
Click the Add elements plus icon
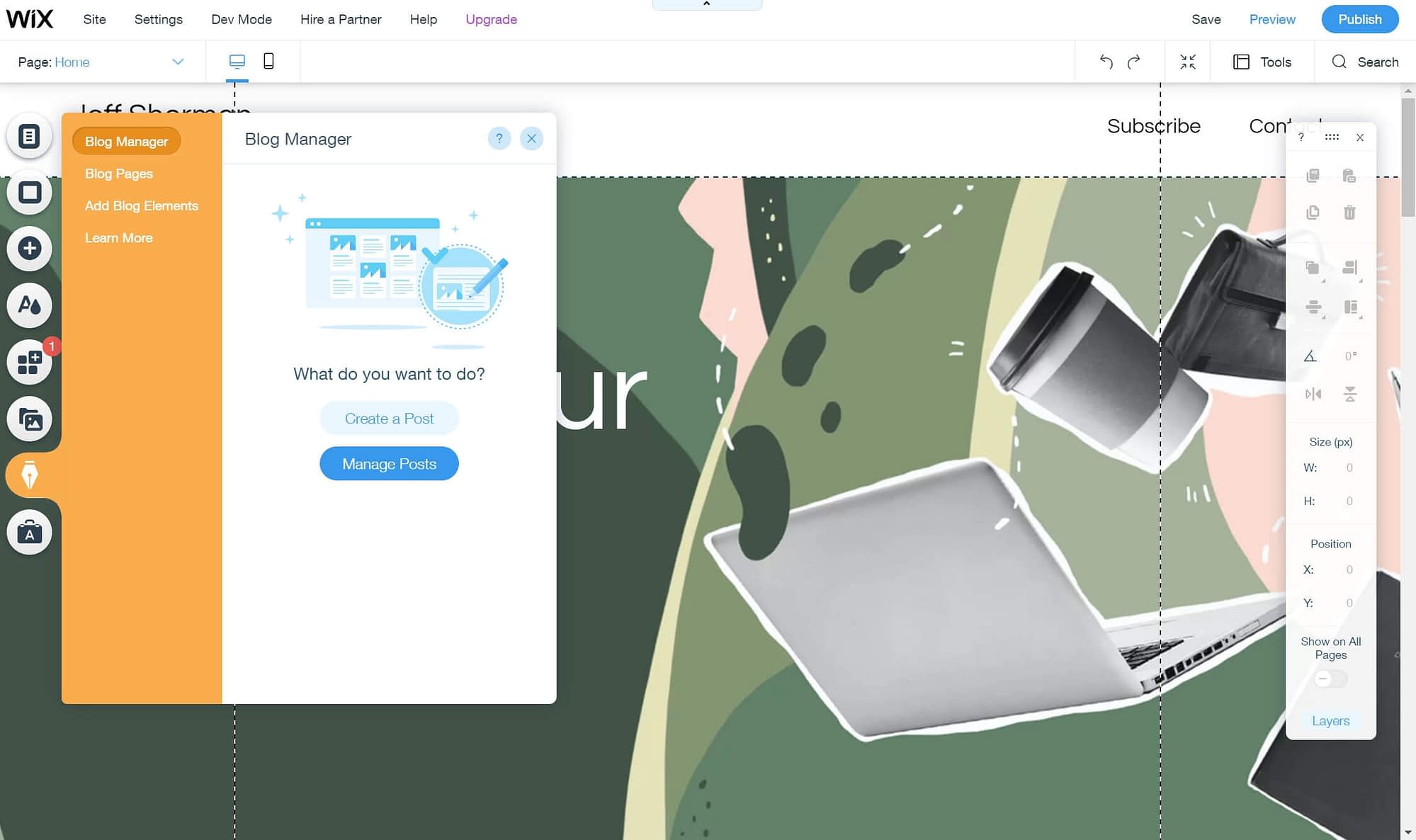(x=29, y=249)
